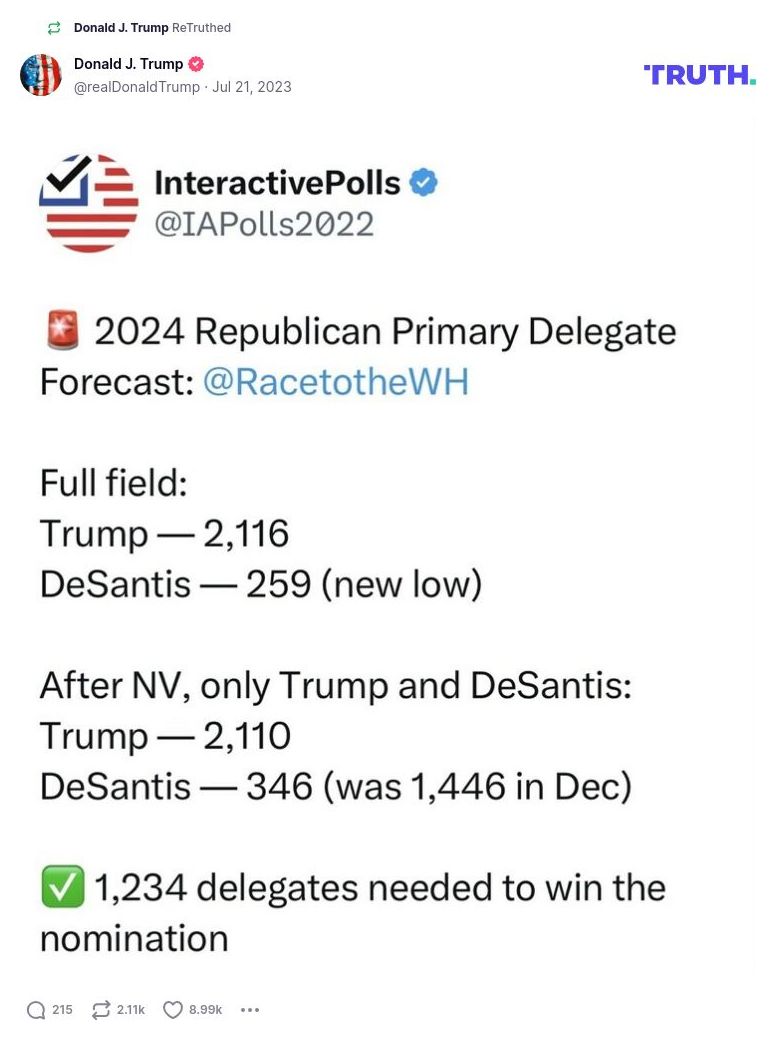Click the ReTruthed arrows icon at the top
The height and width of the screenshot is (1040, 777).
tap(53, 27)
